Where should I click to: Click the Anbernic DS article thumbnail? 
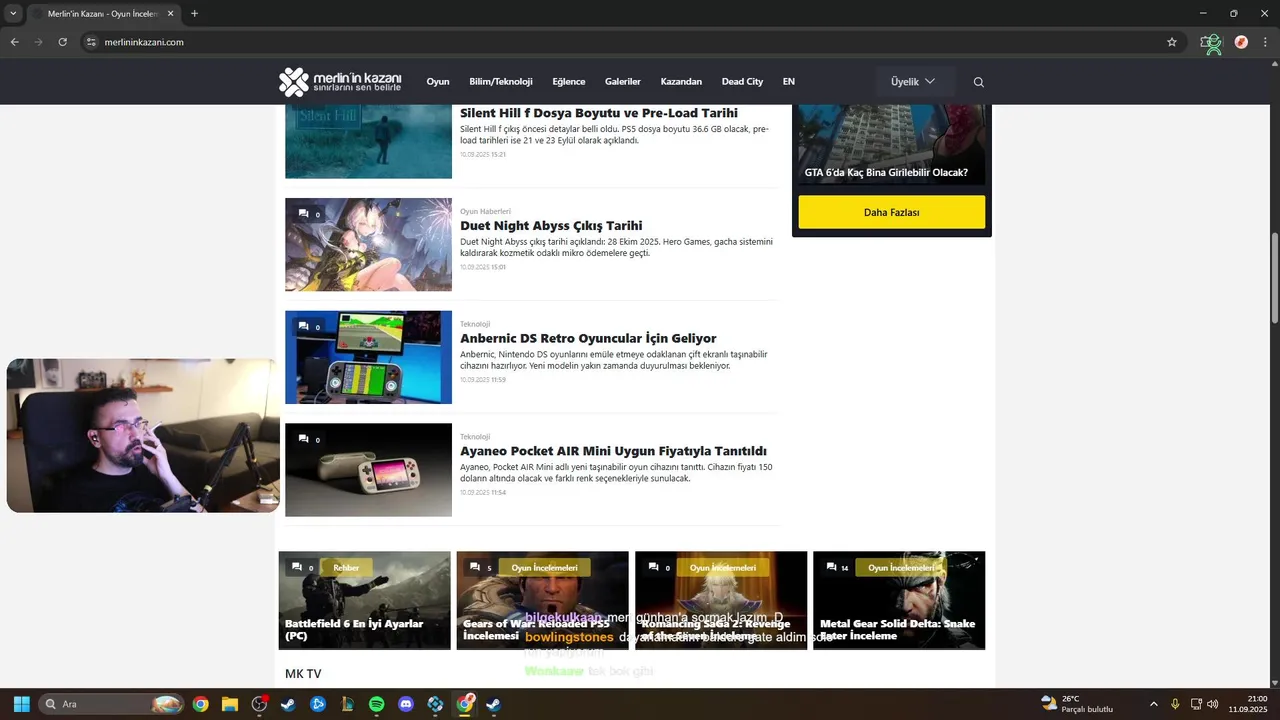click(x=368, y=357)
